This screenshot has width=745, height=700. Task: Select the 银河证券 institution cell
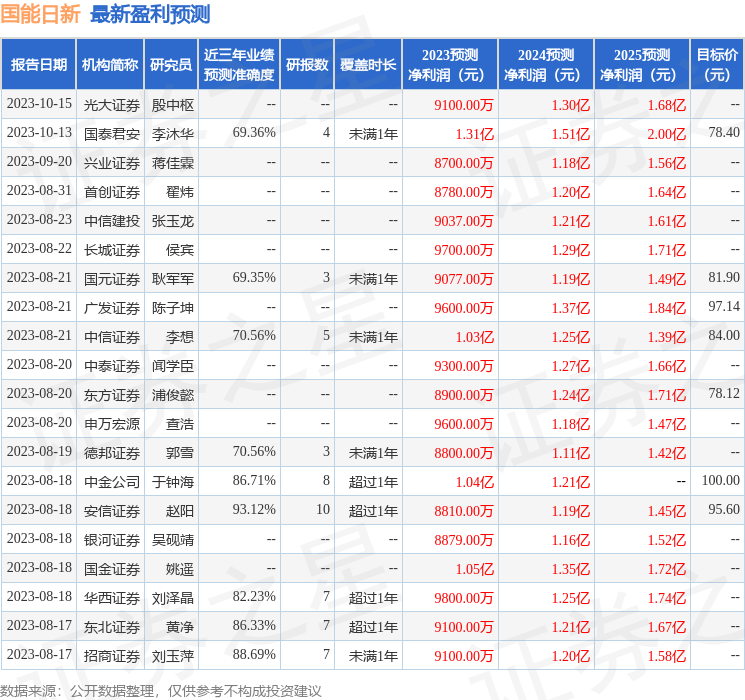click(x=112, y=540)
